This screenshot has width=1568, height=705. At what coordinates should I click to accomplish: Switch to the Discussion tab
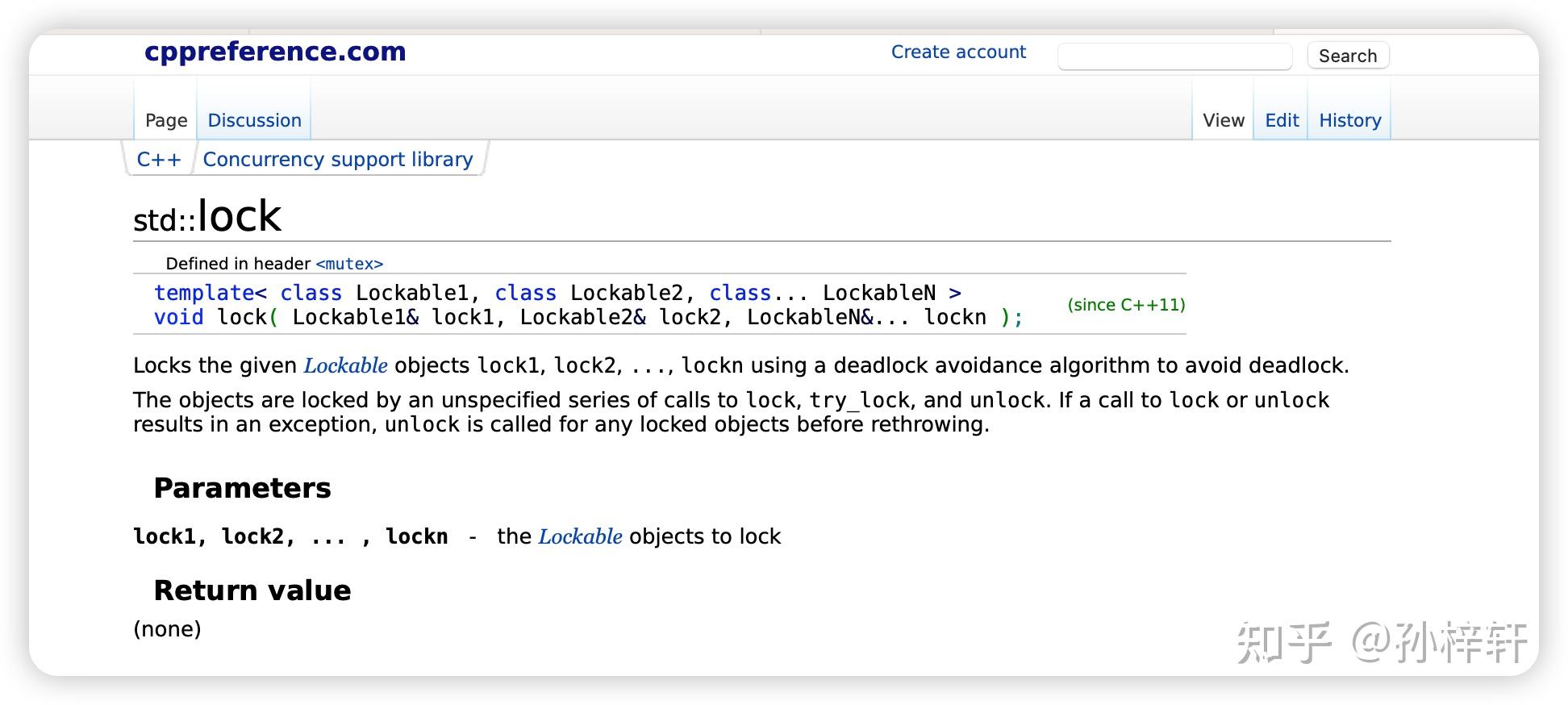[254, 121]
